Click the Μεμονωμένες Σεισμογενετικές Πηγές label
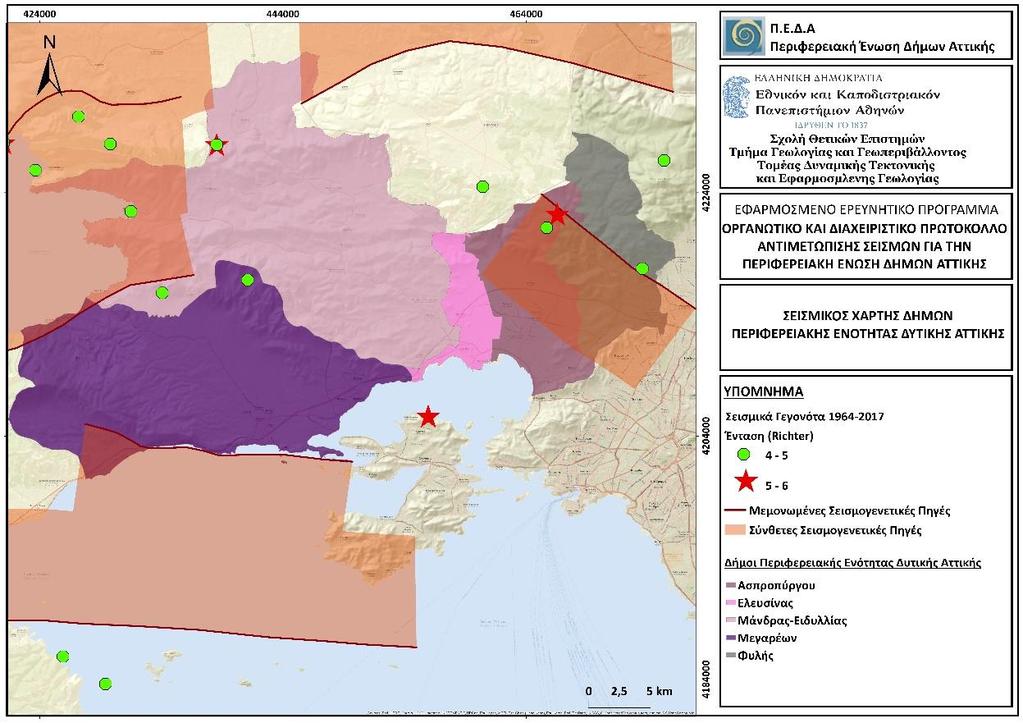The height and width of the screenshot is (723, 1023). (849, 510)
